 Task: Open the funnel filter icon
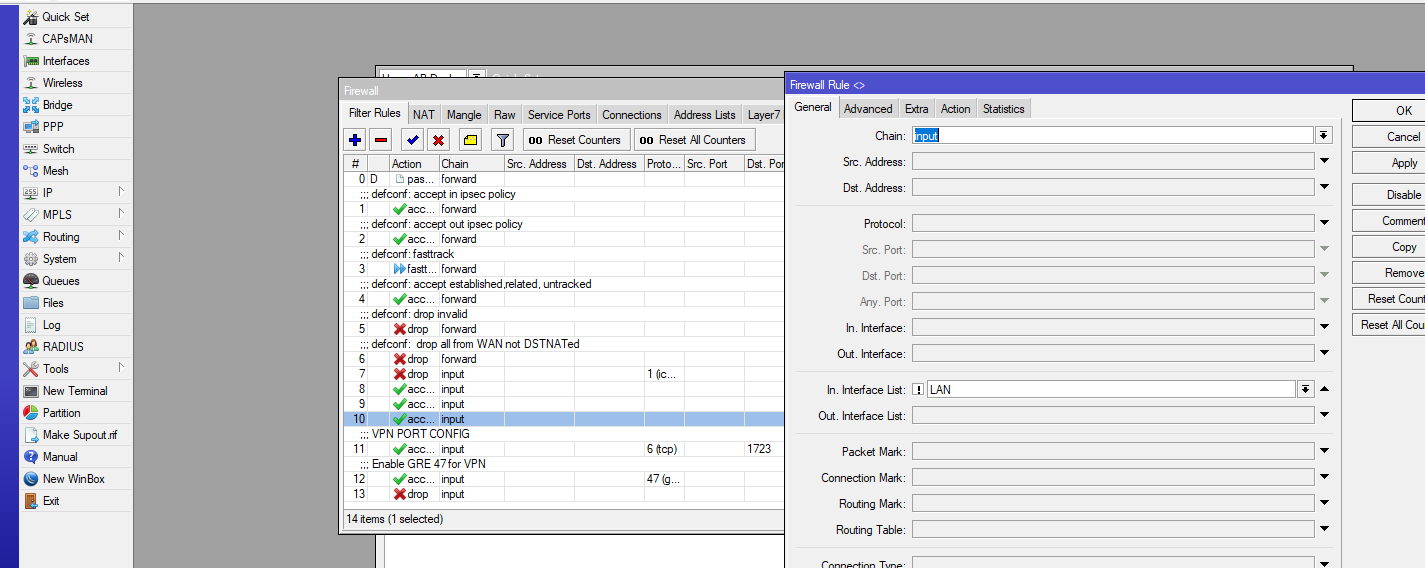(503, 140)
